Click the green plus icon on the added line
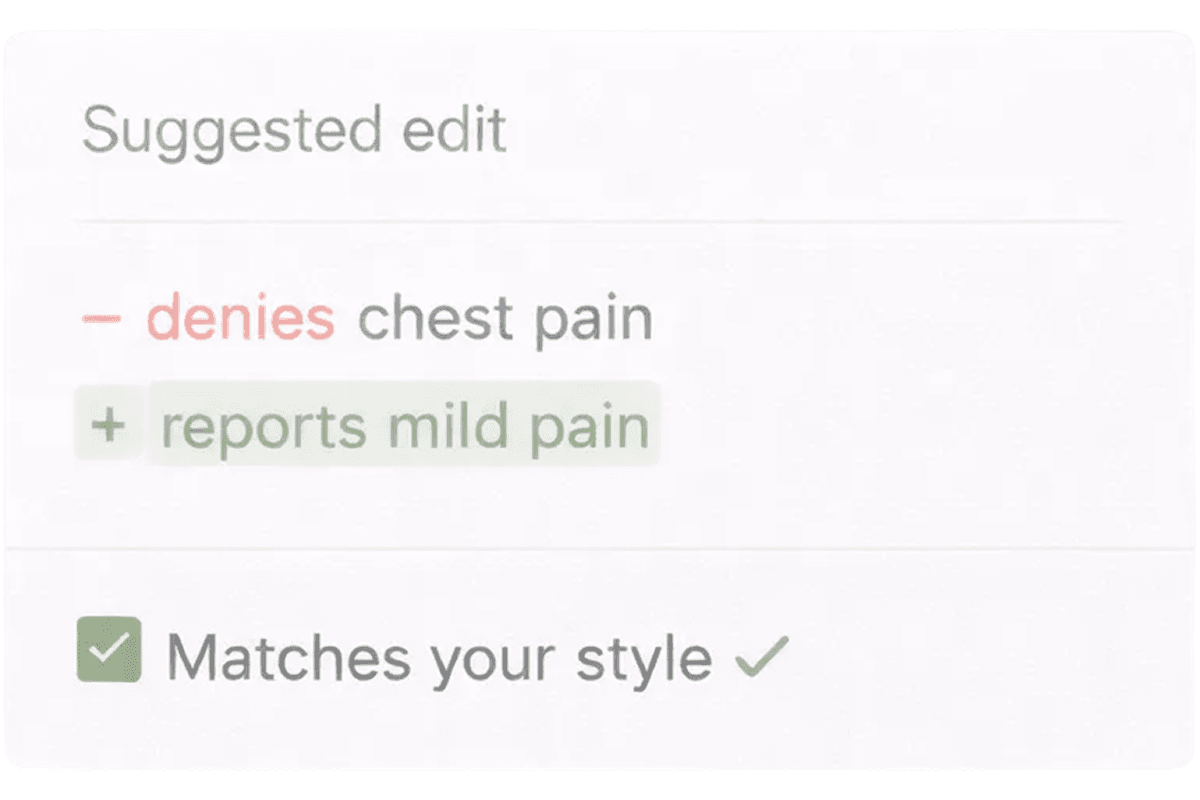Screen dimensions: 1200x800 (x=107, y=426)
